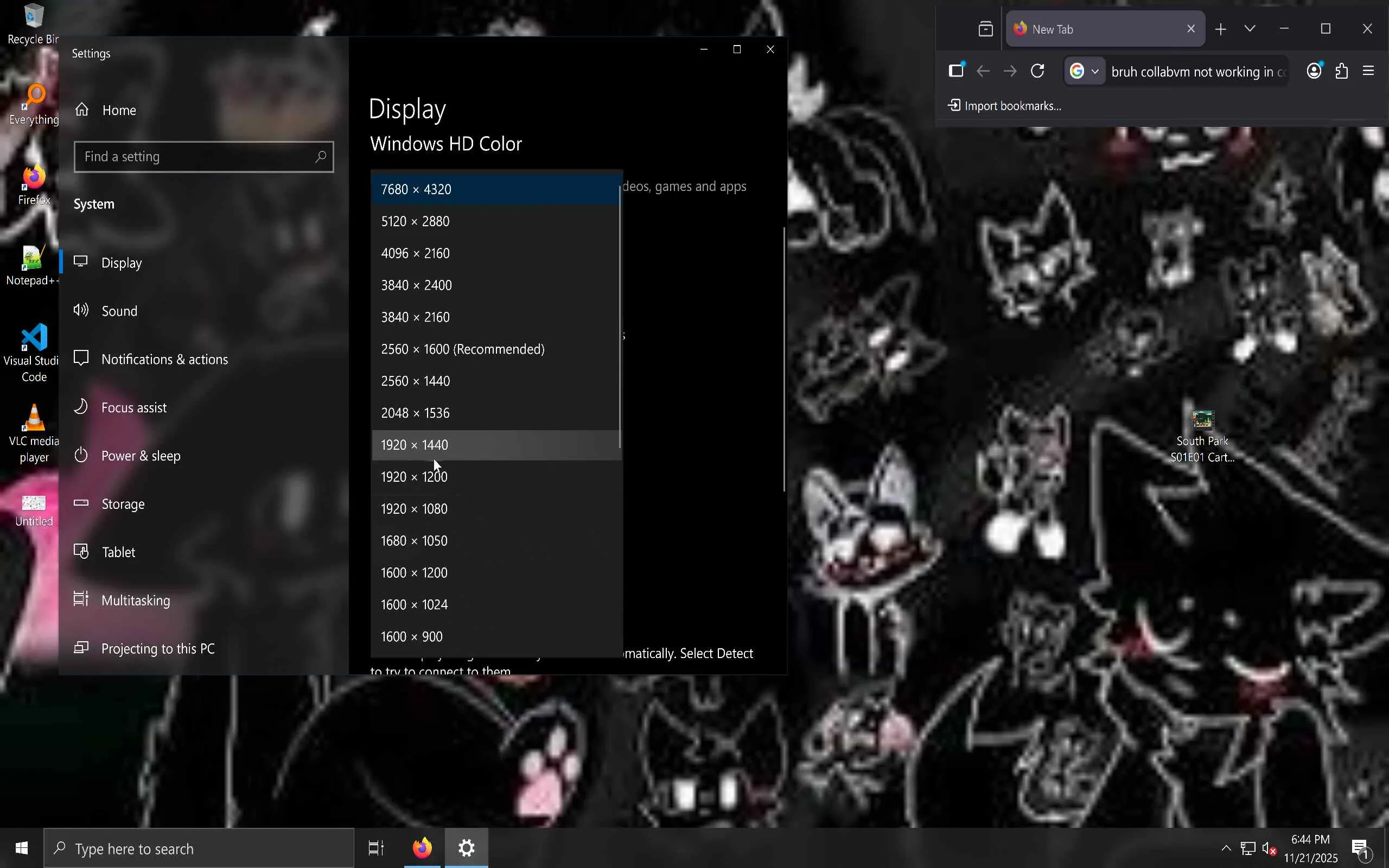Screen dimensions: 1389x868
Task: Expand Google search engine selector dropdown
Action: click(1085, 71)
